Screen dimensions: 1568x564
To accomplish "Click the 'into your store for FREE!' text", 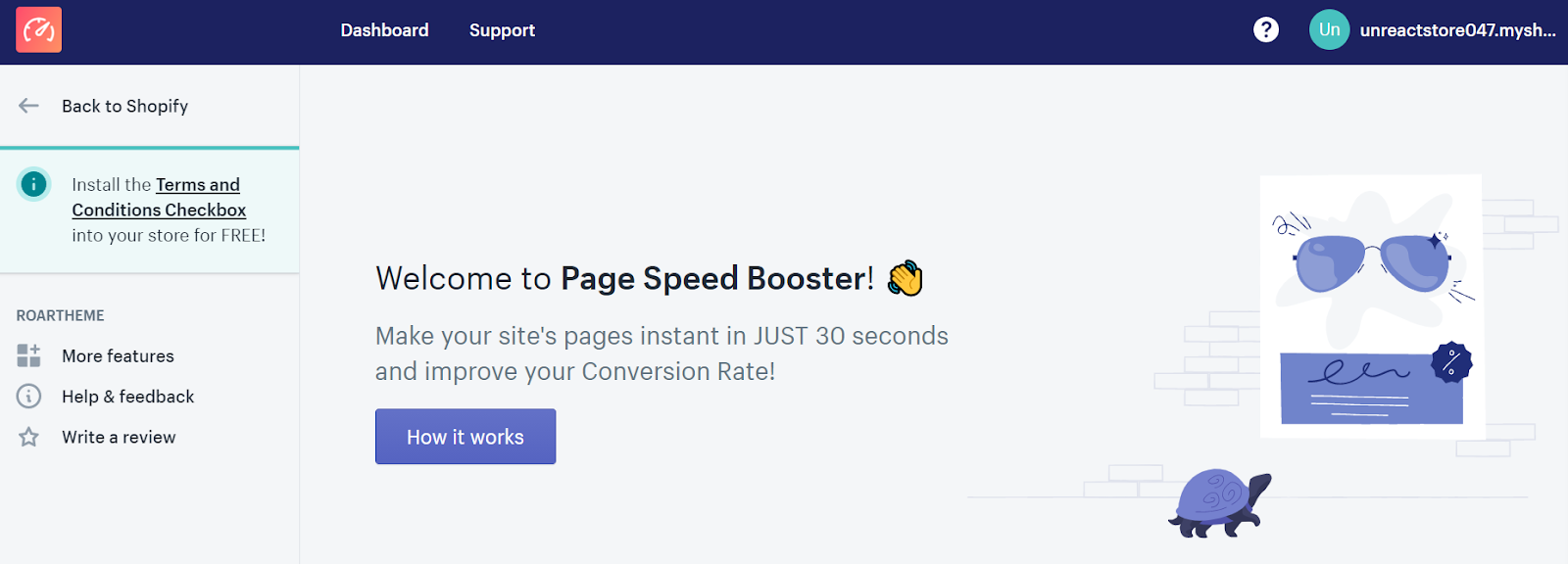I will tap(169, 235).
